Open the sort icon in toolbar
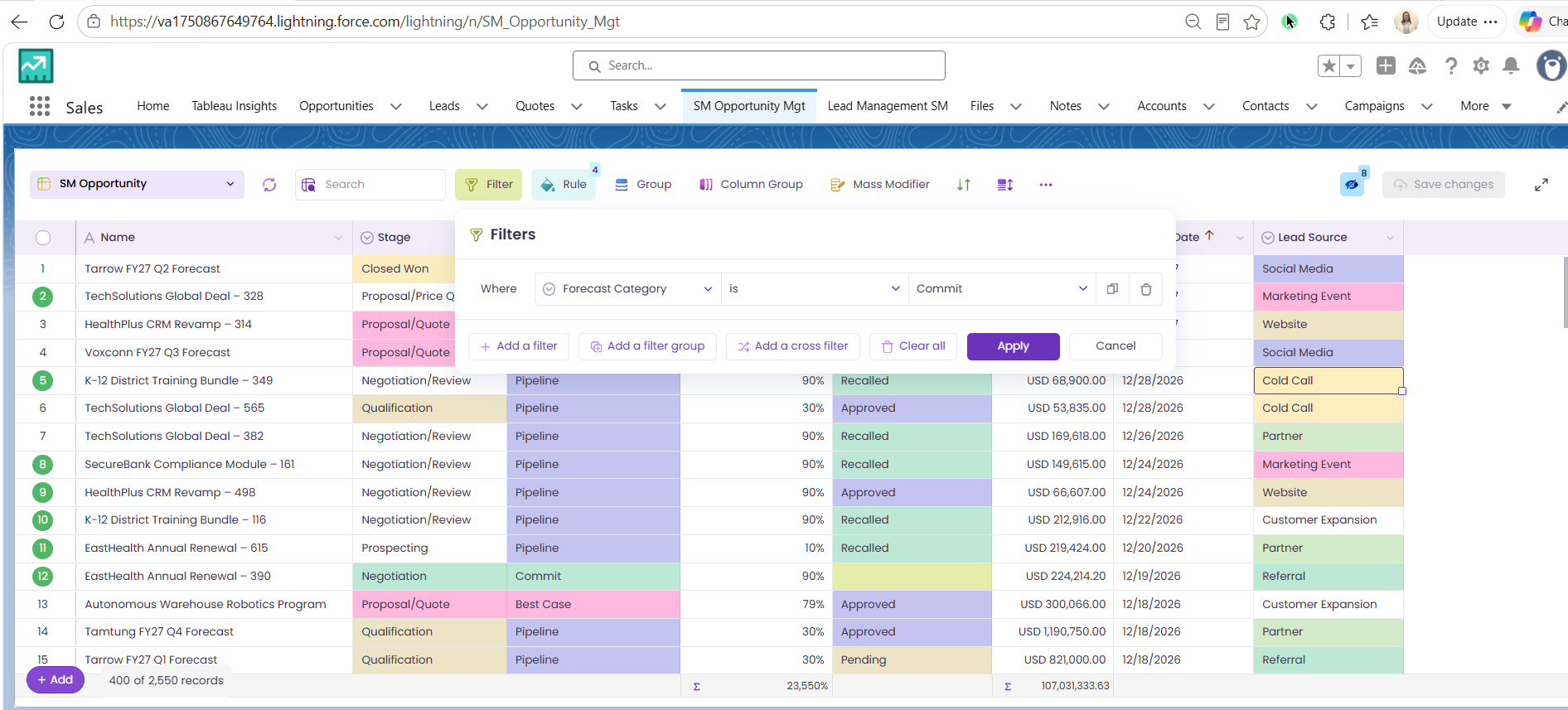Screen dimensions: 1568x710 point(963,185)
